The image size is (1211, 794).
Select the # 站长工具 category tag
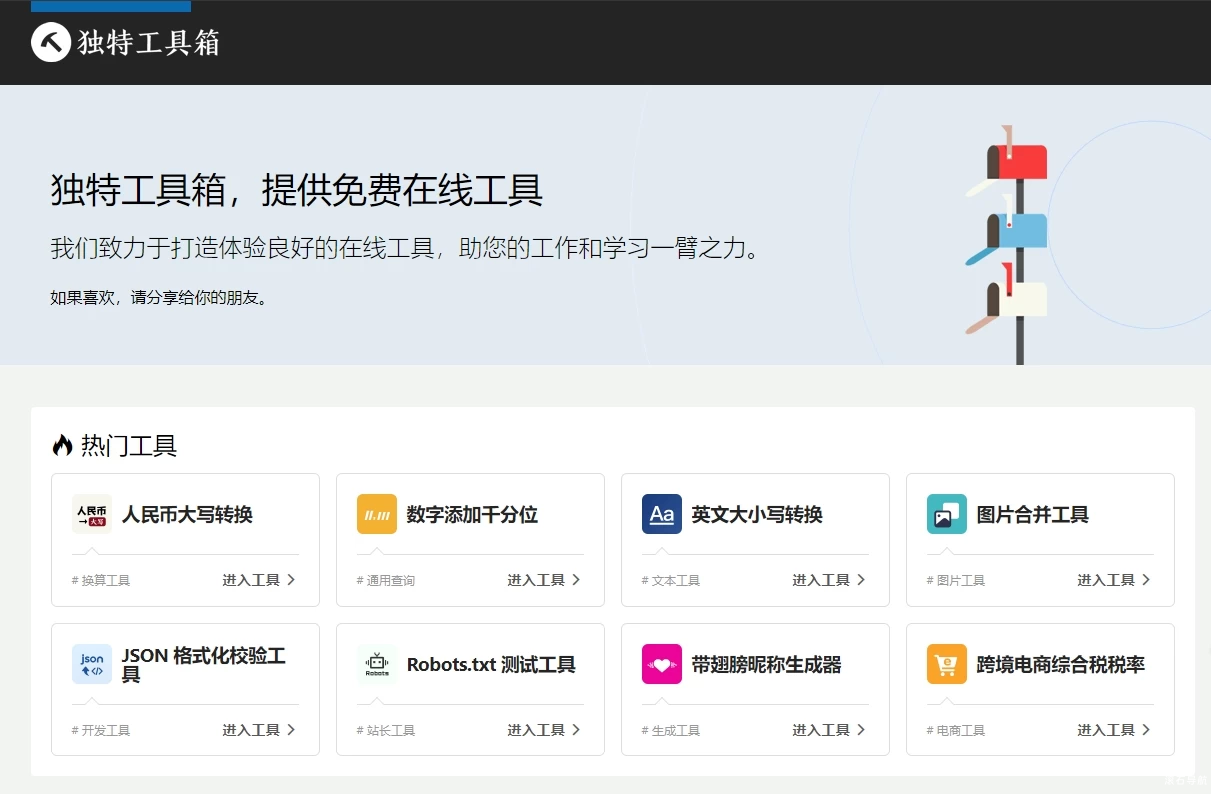tap(386, 731)
